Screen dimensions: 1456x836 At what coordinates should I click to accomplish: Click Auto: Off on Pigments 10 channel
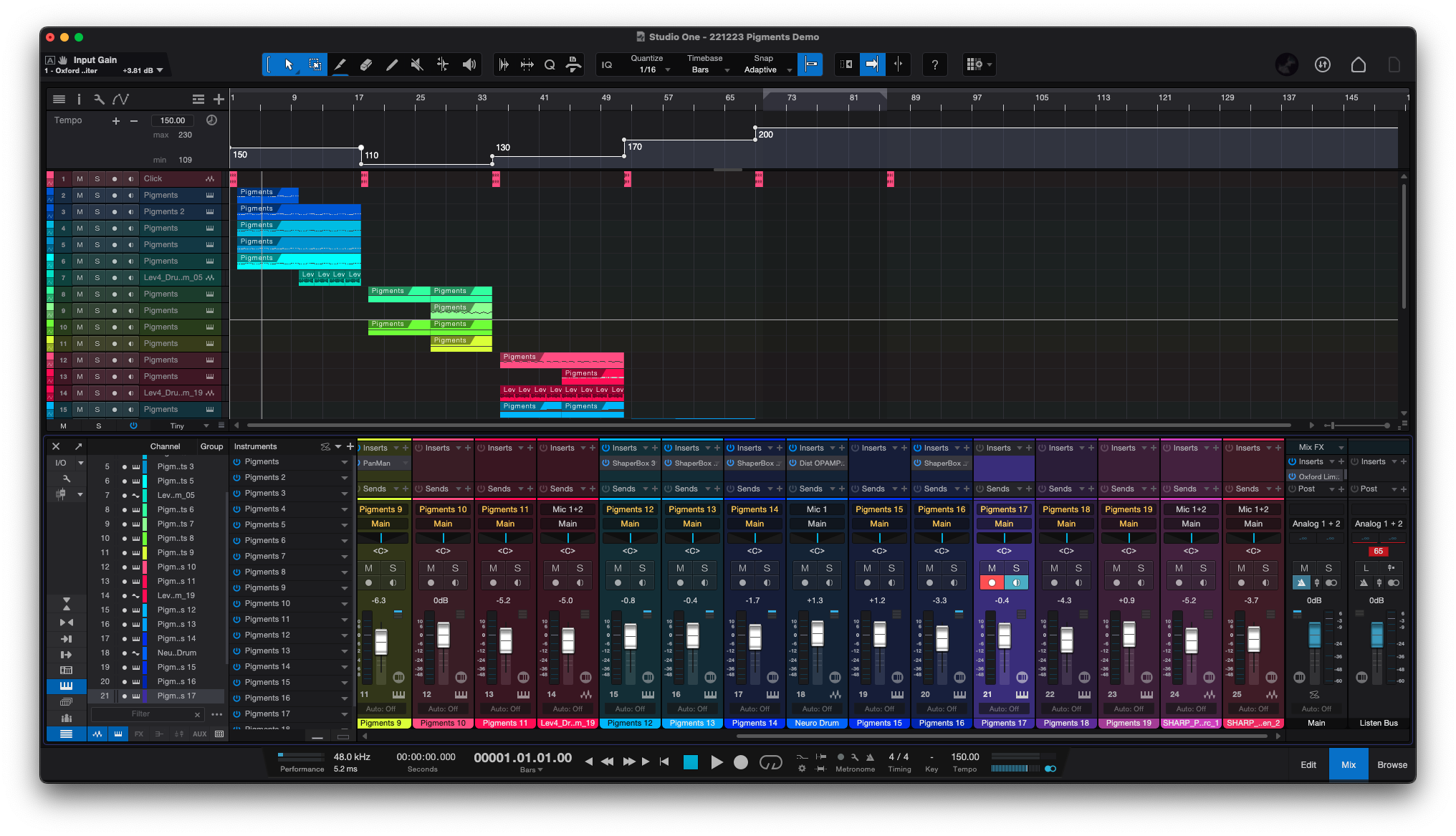[x=443, y=708]
